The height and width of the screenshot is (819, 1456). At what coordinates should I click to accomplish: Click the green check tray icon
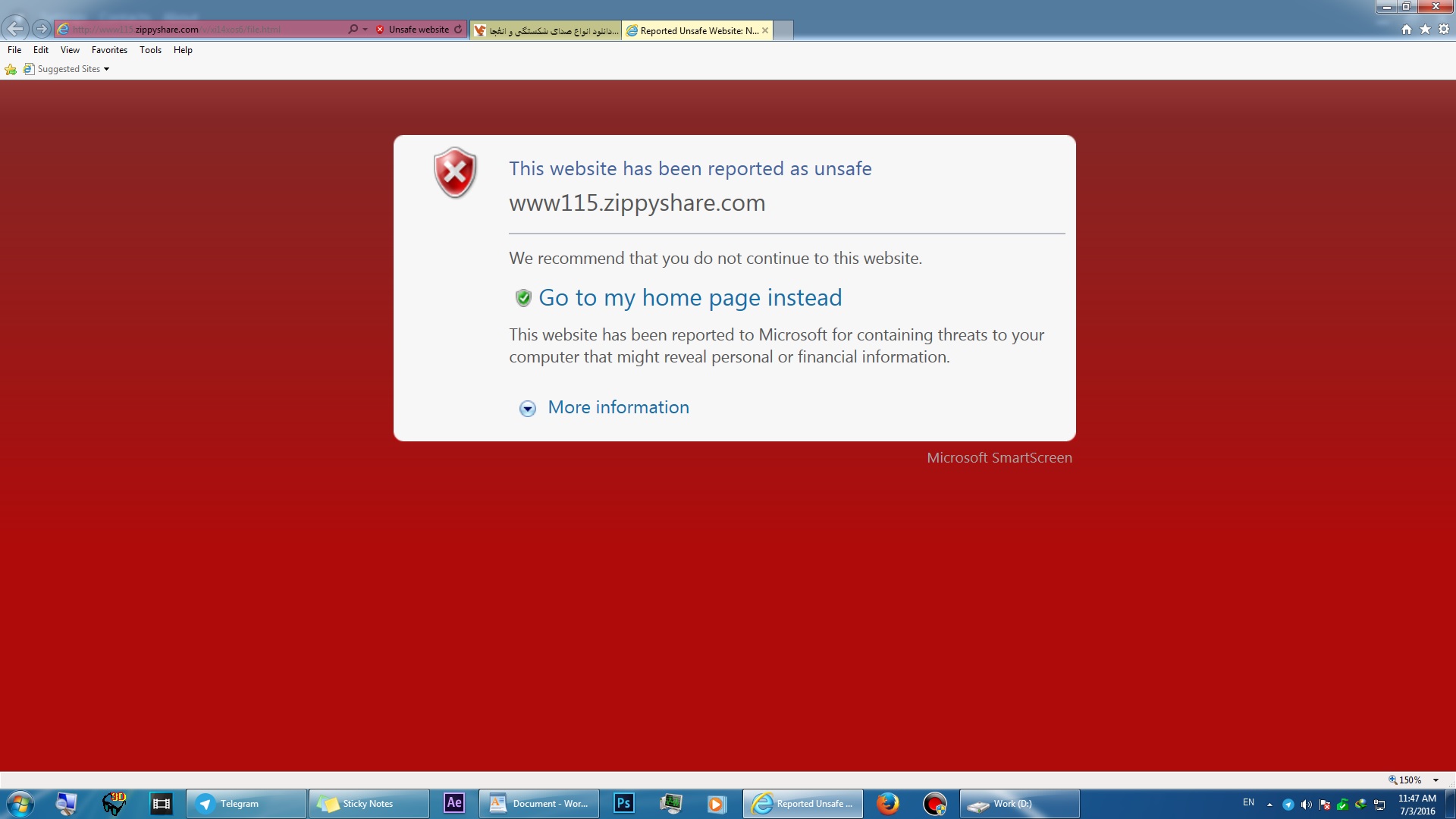pyautogui.click(x=1343, y=805)
